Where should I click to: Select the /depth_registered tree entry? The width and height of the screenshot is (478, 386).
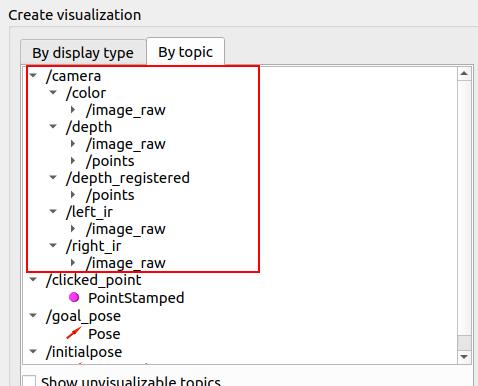point(128,178)
